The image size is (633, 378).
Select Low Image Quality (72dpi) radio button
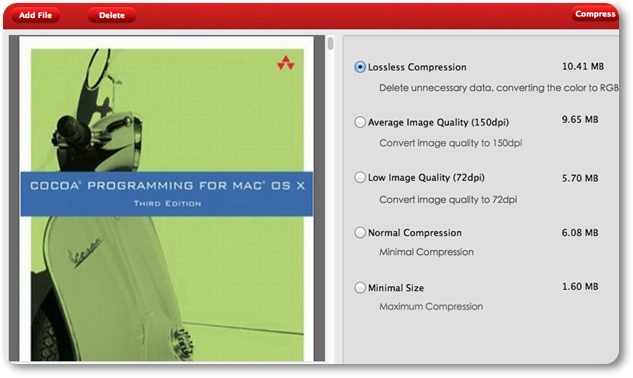pyautogui.click(x=360, y=177)
